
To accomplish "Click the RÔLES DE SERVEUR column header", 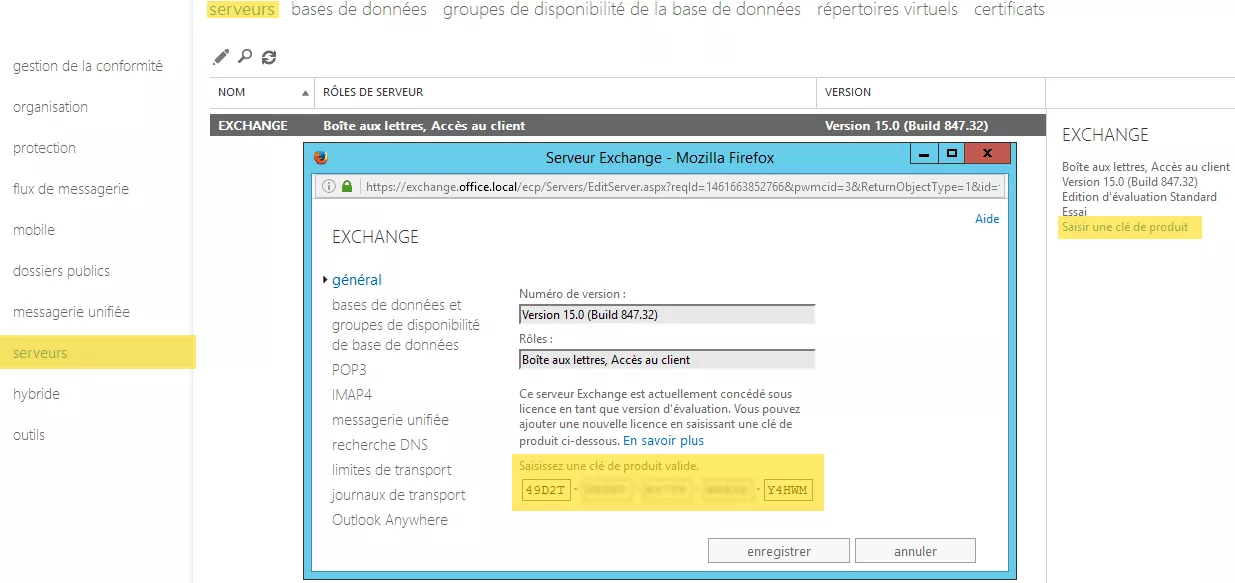I will [x=565, y=92].
